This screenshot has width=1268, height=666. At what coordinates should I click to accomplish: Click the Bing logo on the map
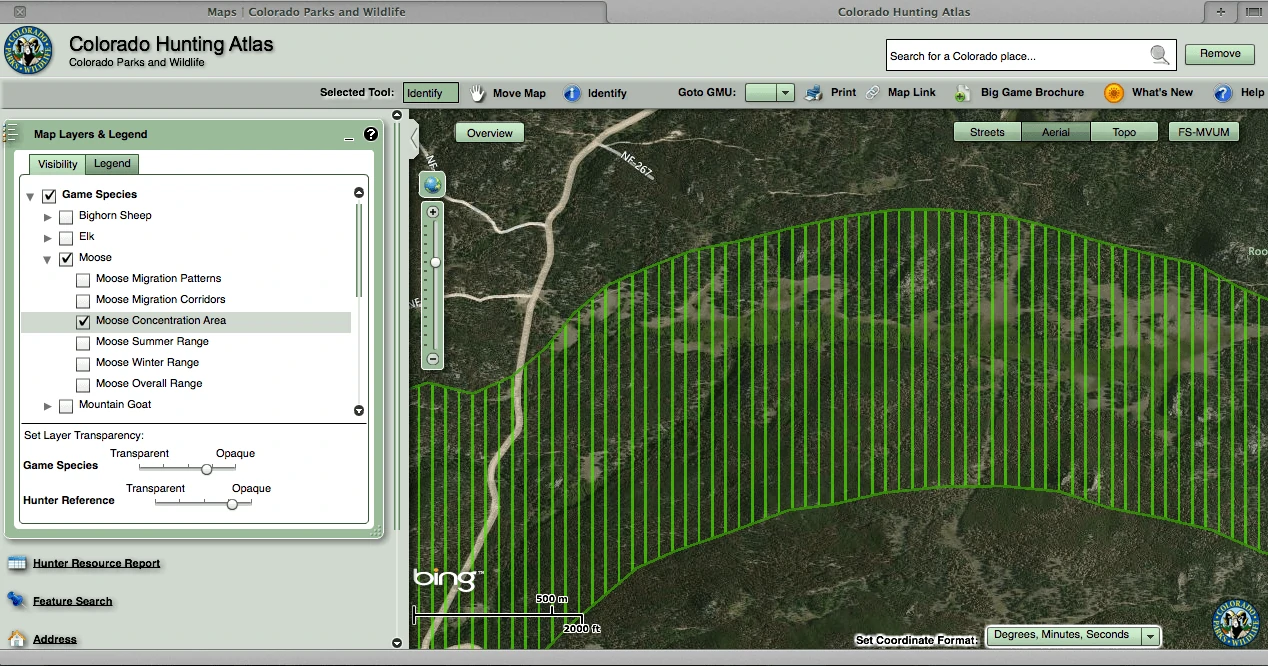449,578
